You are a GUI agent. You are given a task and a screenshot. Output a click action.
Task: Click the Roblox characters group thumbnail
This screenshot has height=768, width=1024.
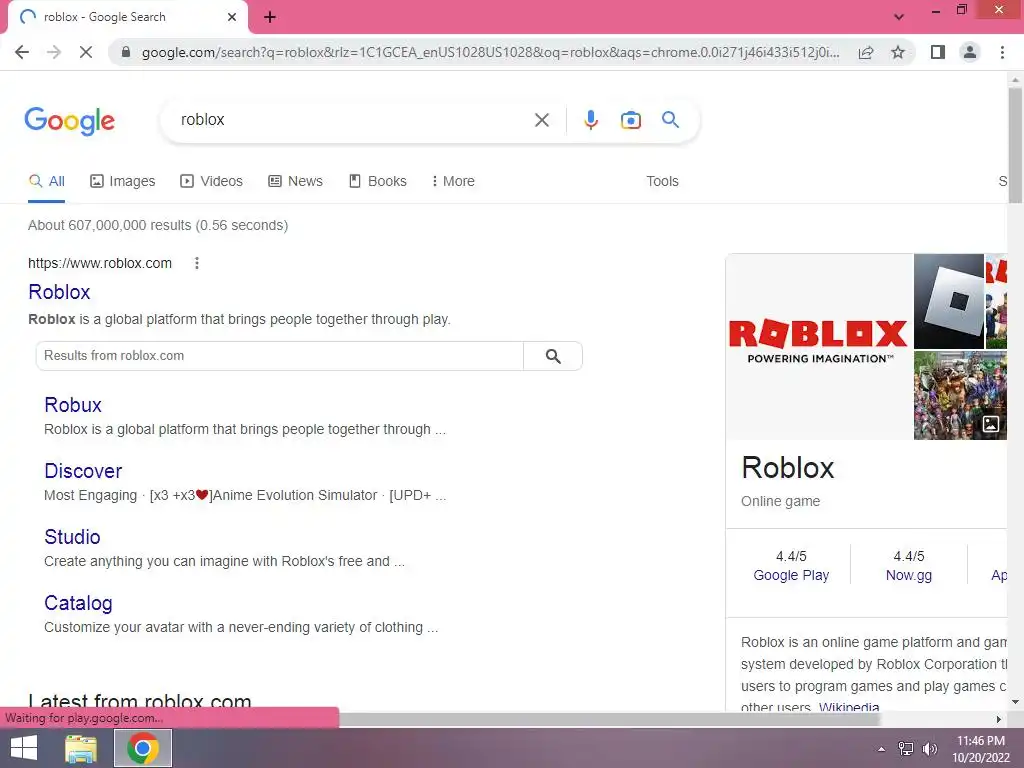click(960, 395)
